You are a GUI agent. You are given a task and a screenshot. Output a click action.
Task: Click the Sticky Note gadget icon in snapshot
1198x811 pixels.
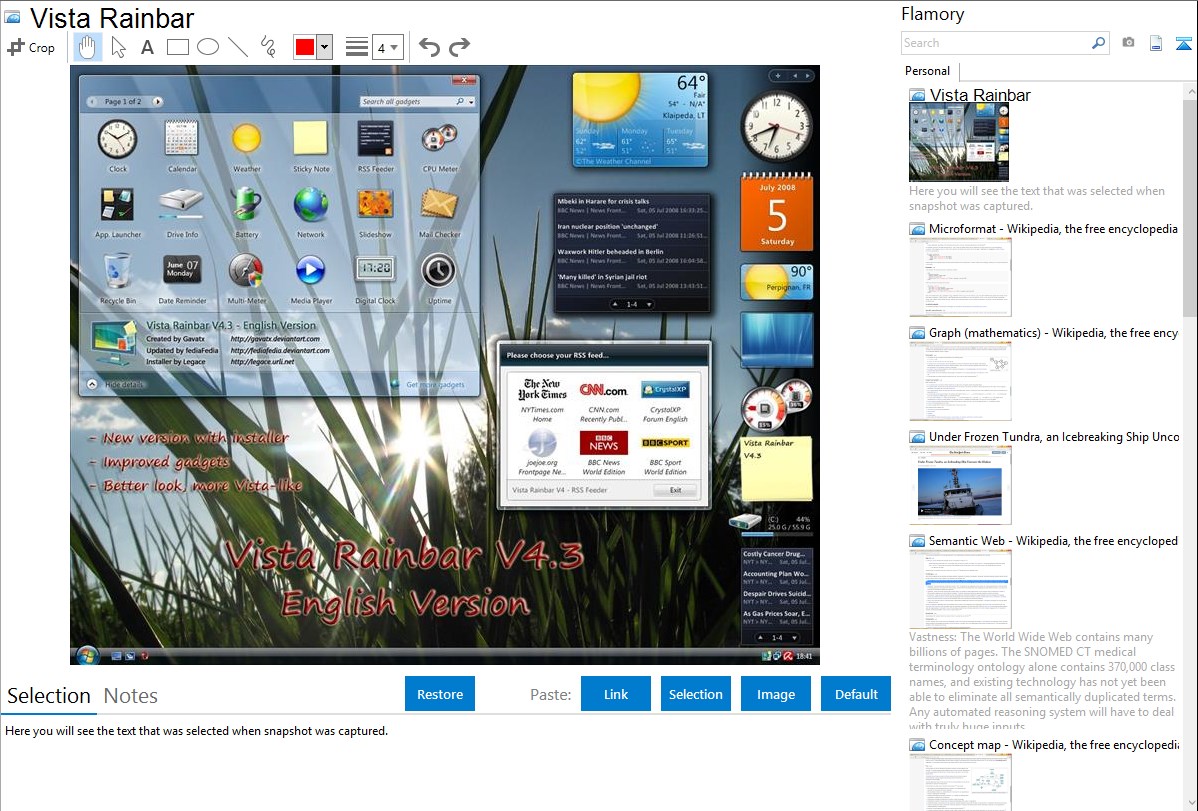click(311, 138)
